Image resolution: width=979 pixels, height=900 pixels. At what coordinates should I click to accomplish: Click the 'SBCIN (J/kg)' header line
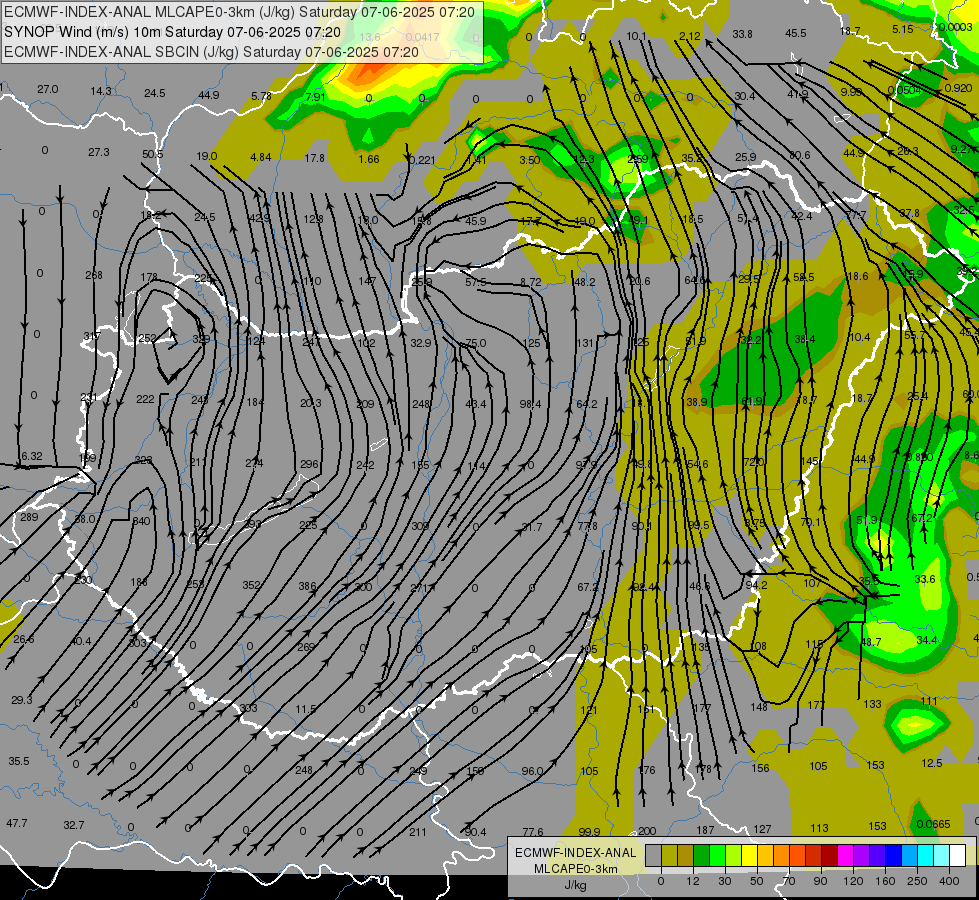tap(211, 52)
